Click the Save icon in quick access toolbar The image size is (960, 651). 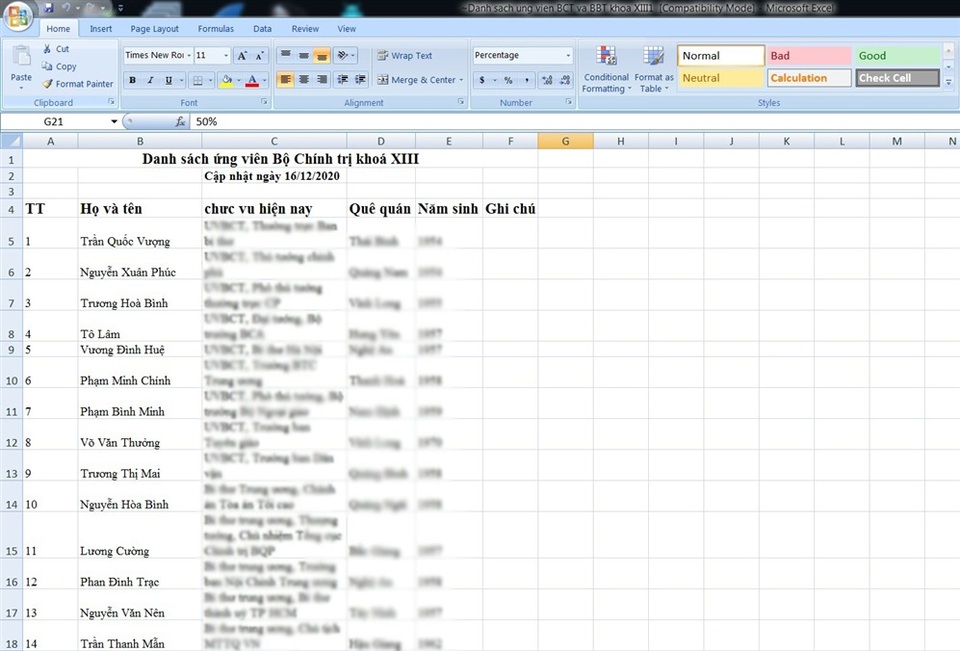pos(48,8)
